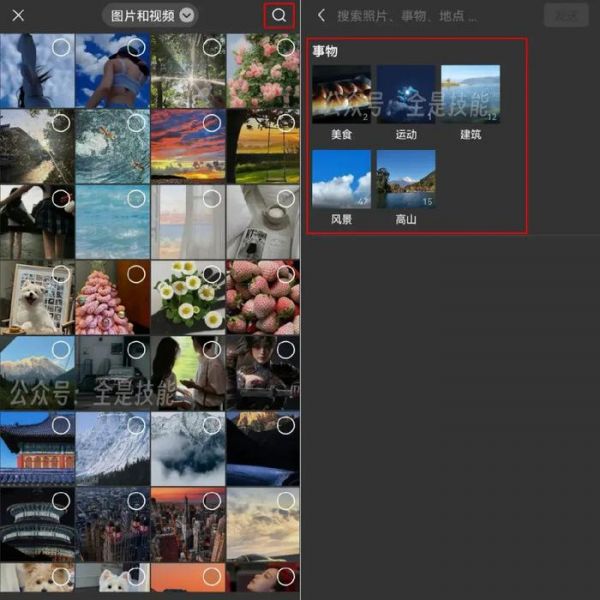This screenshot has height=600, width=600.
Task: Select the Temple of Heaven photo circle
Action: tap(61, 501)
